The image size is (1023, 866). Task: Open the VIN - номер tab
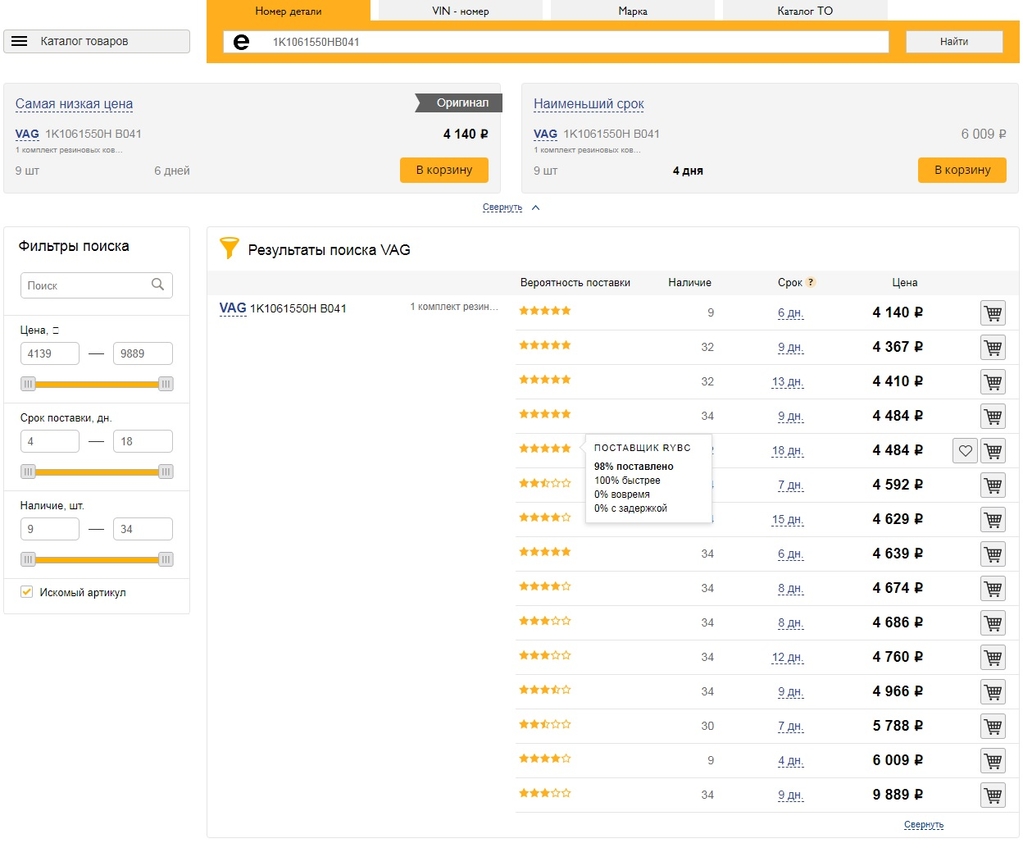point(460,10)
